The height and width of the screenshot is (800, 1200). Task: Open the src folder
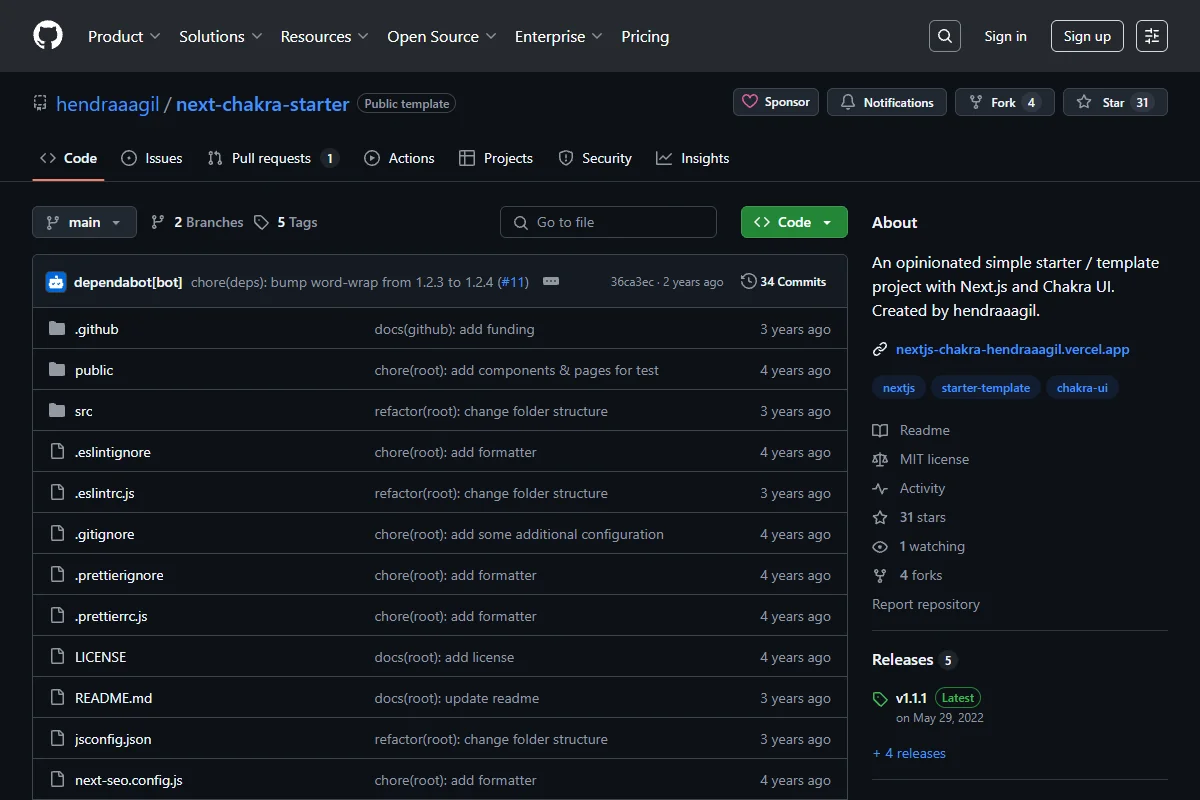click(x=84, y=411)
